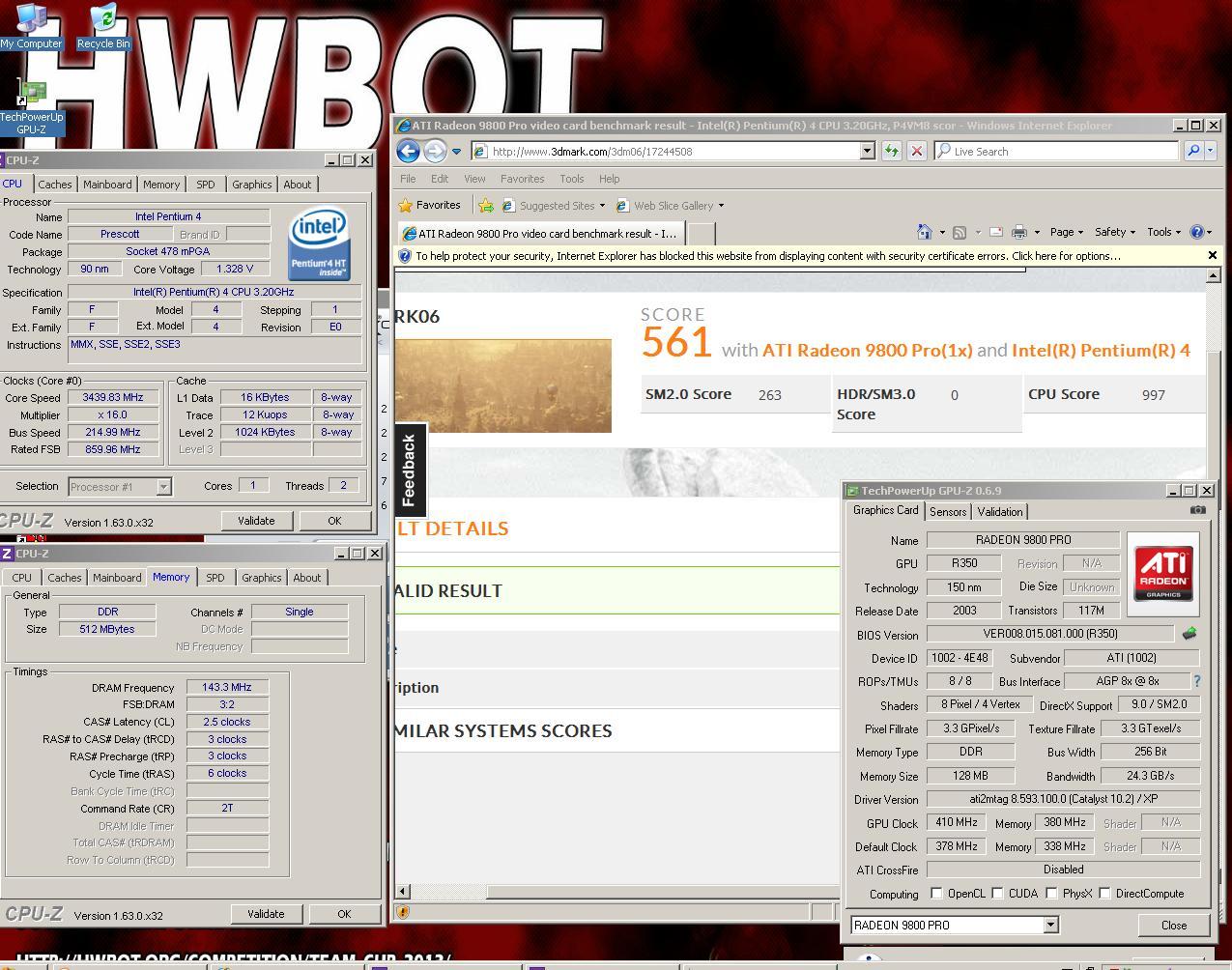This screenshot has width=1232, height=970.
Task: Expand the IE address bar history dropdown
Action: tap(868, 151)
